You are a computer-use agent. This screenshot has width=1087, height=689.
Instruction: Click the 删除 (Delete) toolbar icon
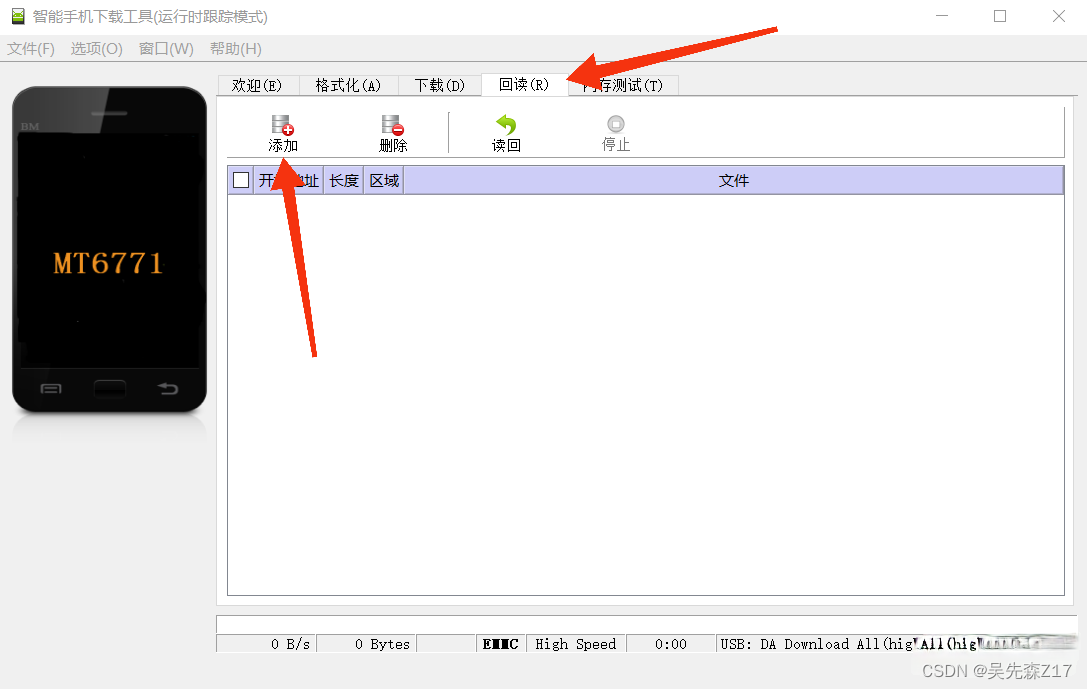[393, 131]
